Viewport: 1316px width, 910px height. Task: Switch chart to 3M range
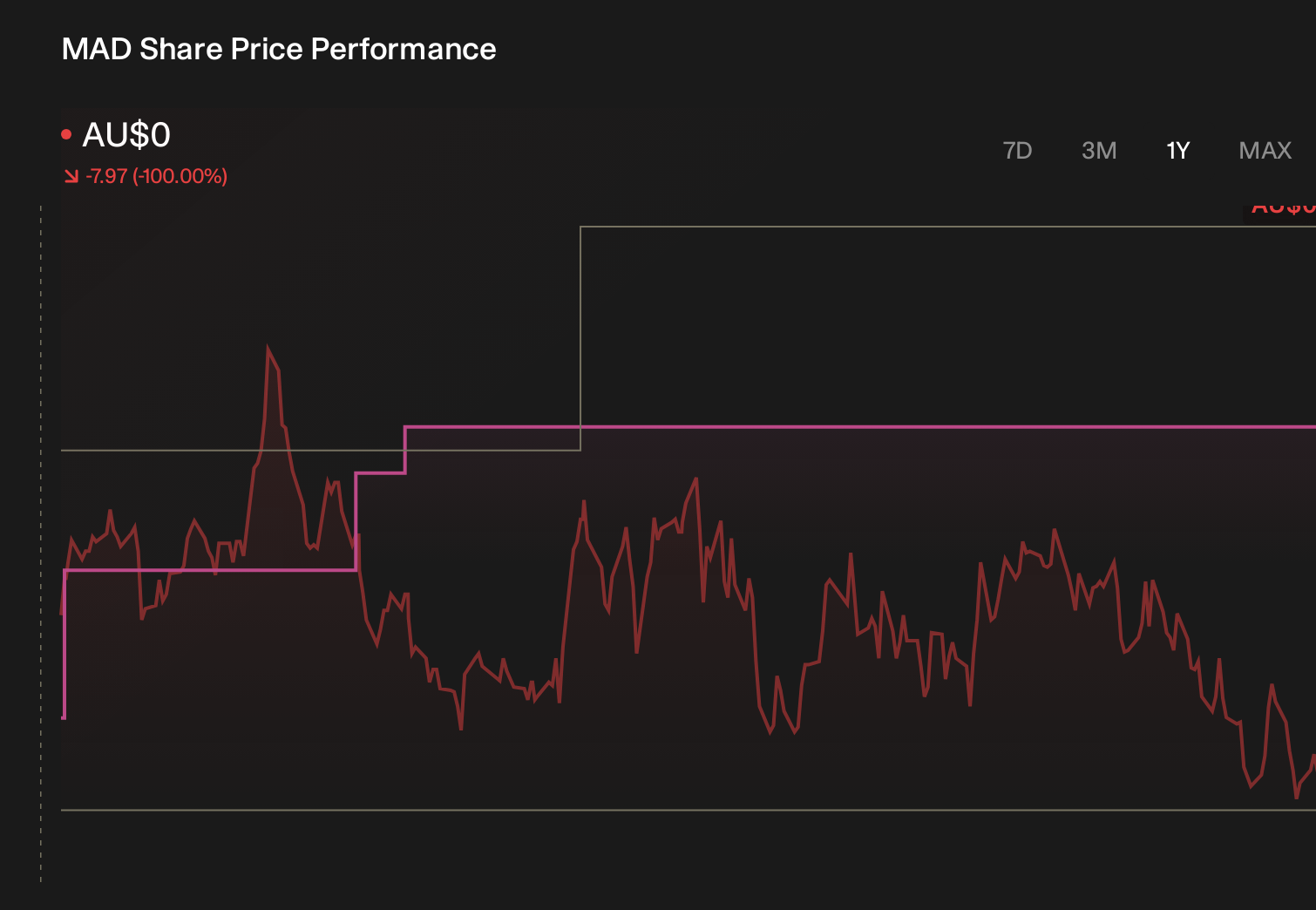pos(1099,151)
